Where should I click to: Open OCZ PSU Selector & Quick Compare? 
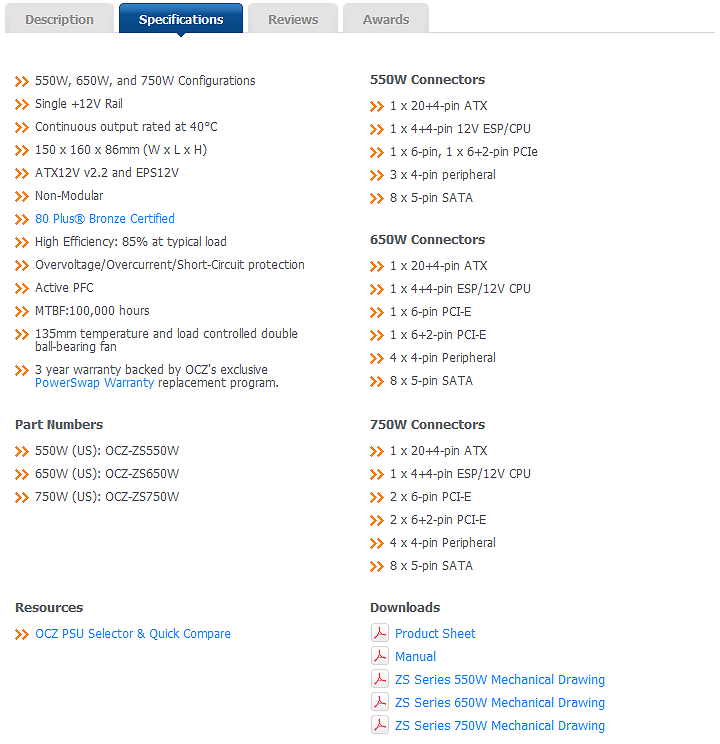[x=133, y=634]
